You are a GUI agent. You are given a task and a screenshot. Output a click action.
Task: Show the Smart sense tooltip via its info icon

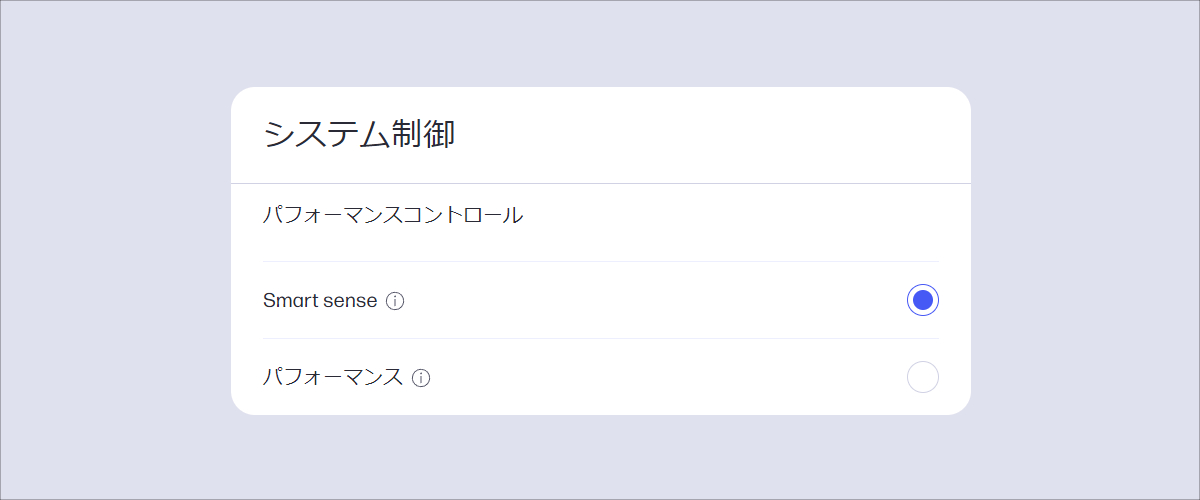(x=395, y=301)
